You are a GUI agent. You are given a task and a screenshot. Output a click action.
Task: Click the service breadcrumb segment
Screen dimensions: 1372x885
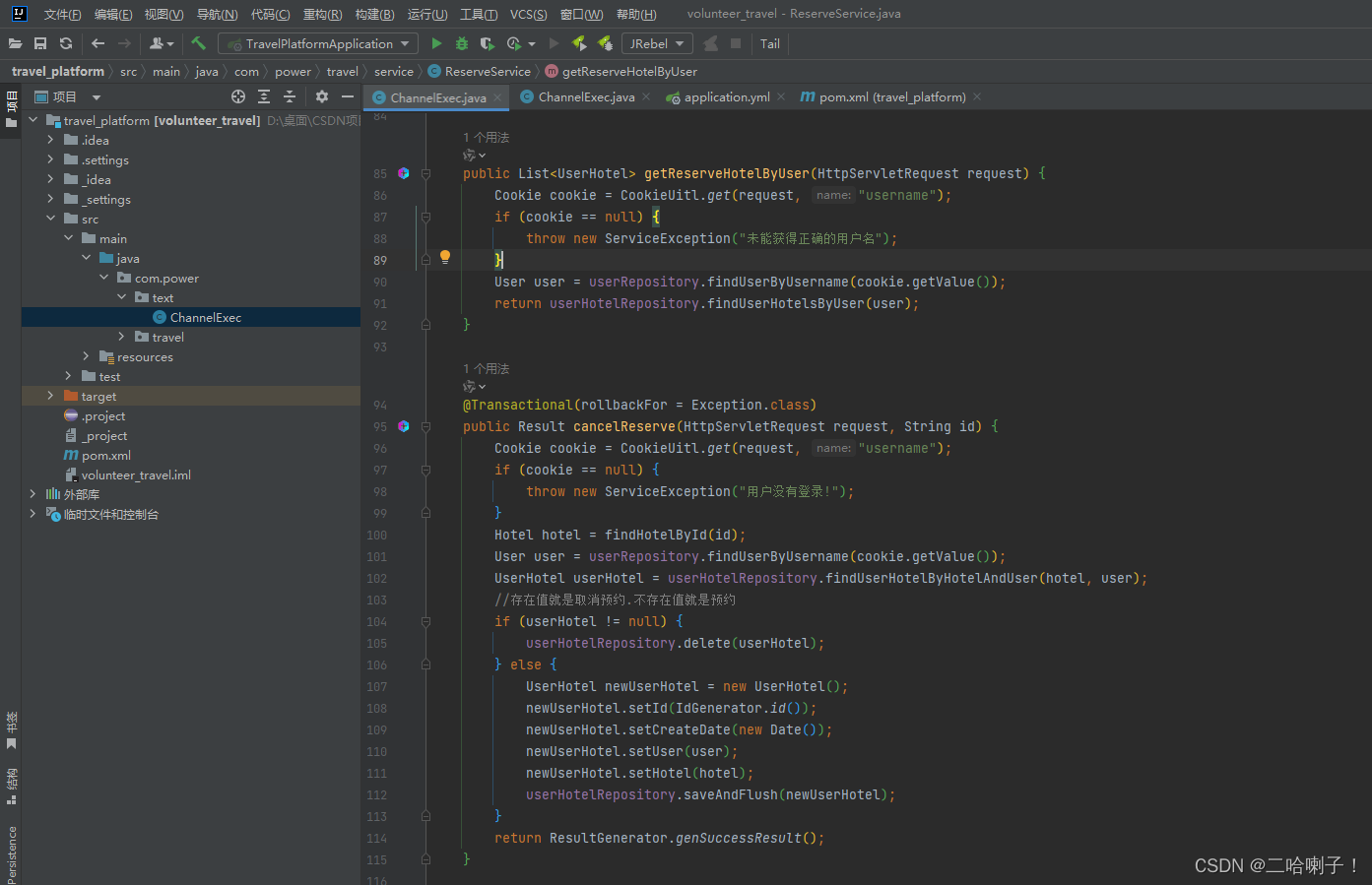click(394, 71)
